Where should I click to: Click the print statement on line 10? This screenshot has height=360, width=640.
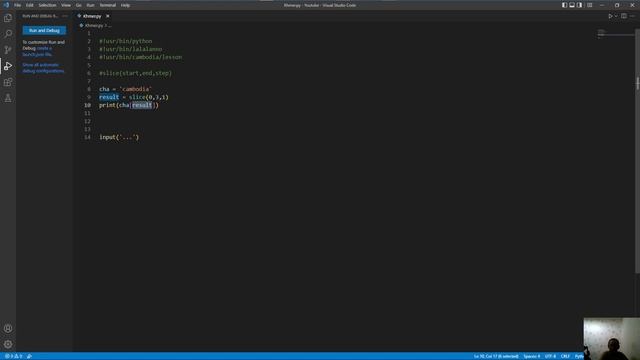point(129,105)
